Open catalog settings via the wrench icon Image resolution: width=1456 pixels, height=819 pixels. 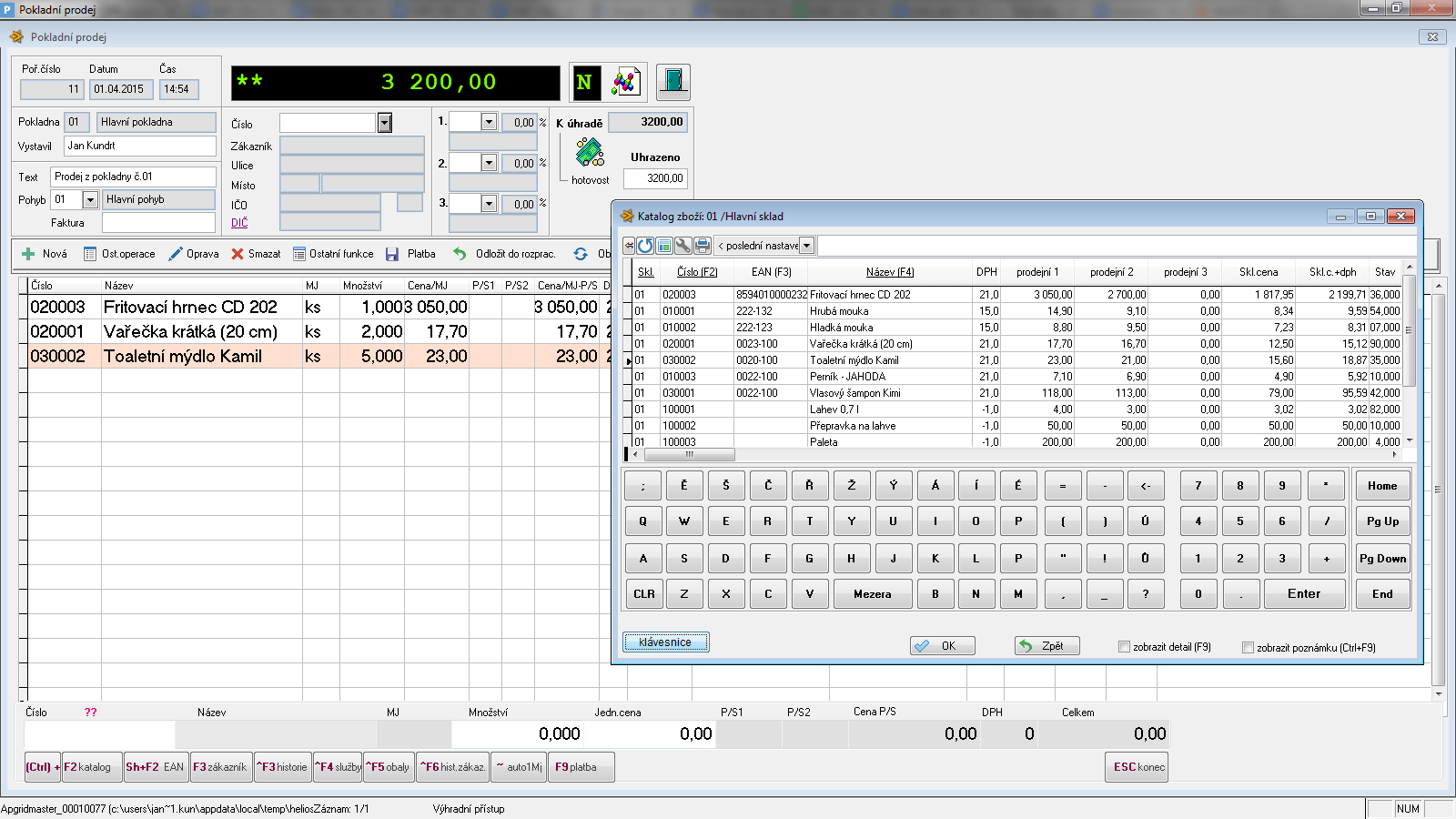(x=682, y=246)
